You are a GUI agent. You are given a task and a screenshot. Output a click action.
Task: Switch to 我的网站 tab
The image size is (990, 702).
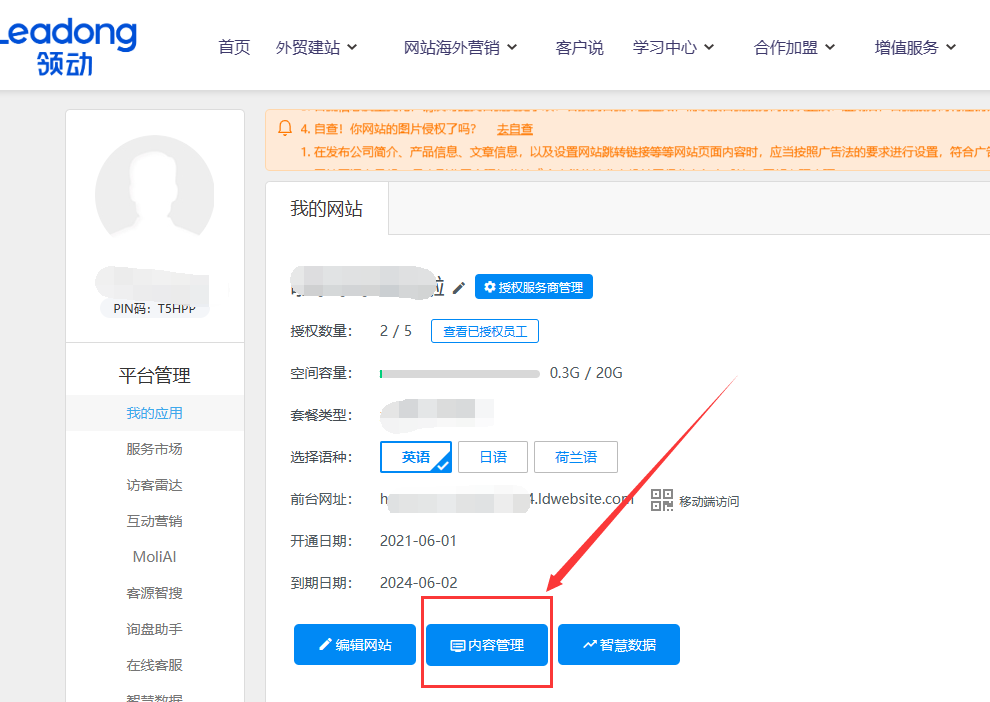coord(326,209)
